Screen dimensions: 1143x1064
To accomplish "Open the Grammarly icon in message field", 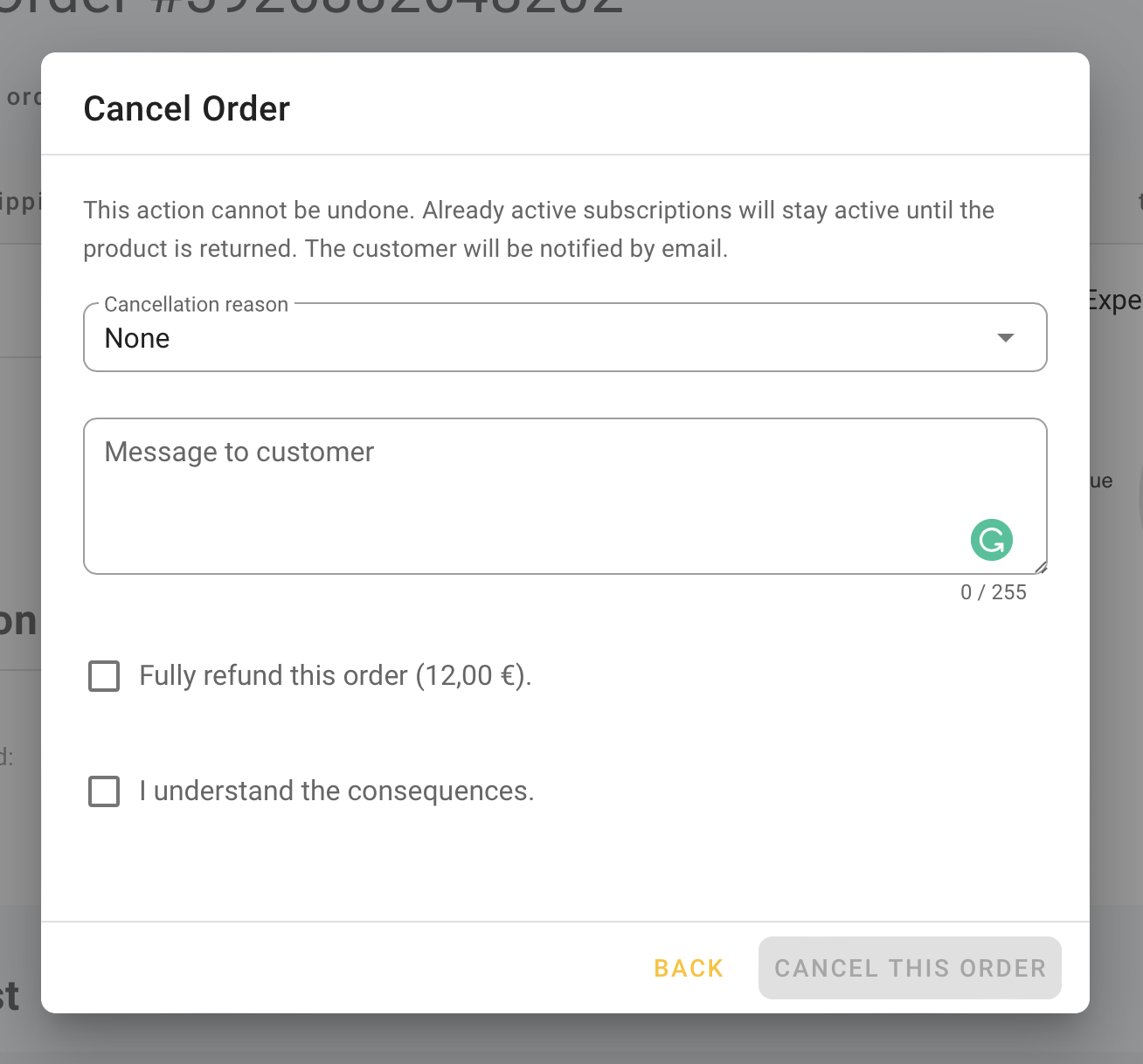I will (992, 540).
